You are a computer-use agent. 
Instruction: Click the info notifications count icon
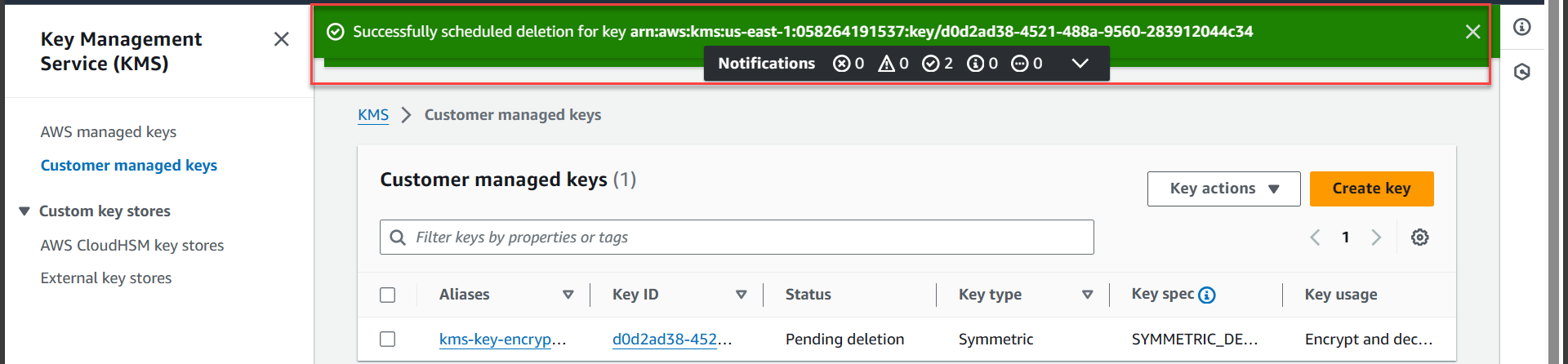pos(975,64)
